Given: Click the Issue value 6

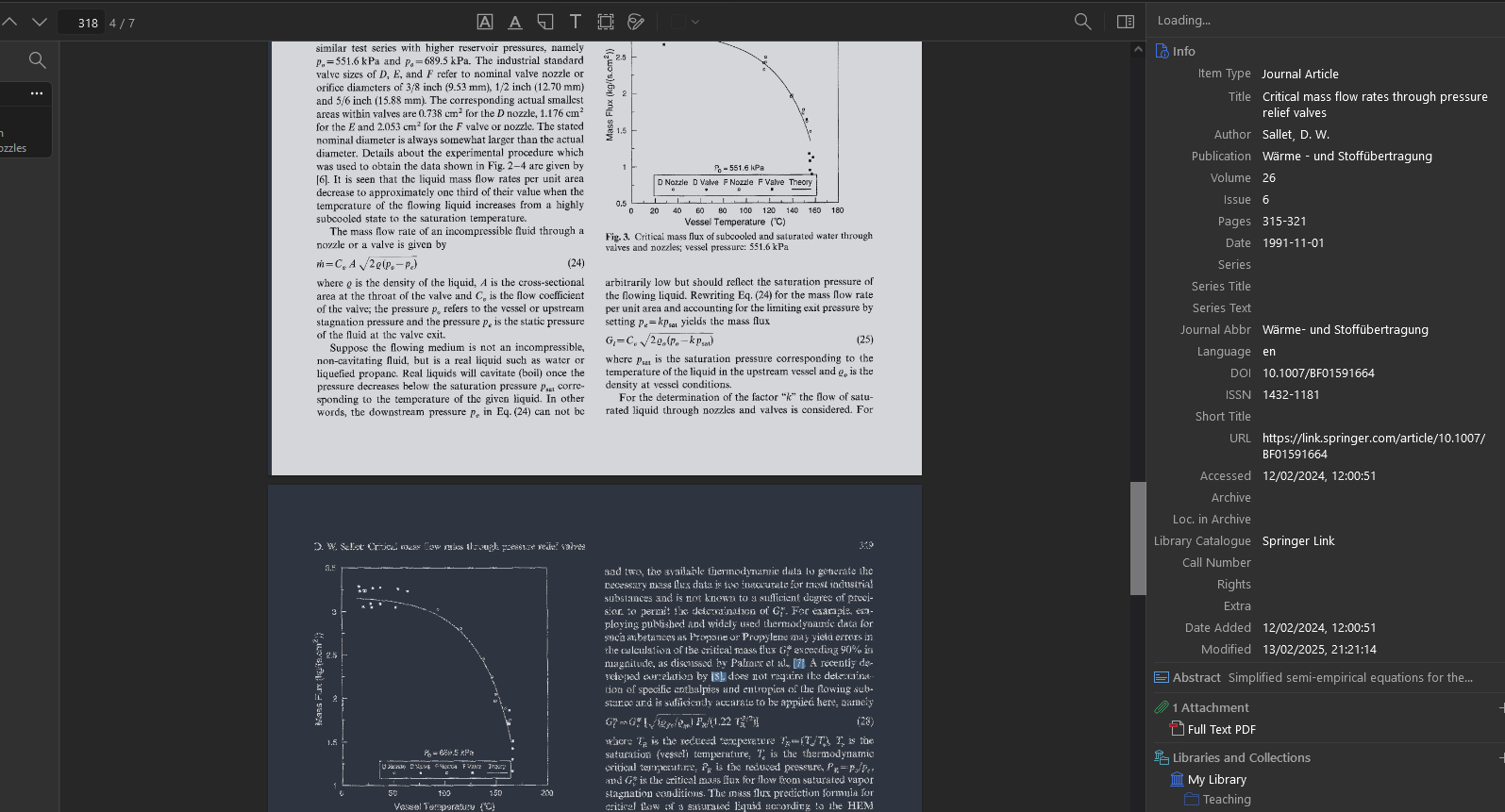Looking at the screenshot, I should point(1265,200).
